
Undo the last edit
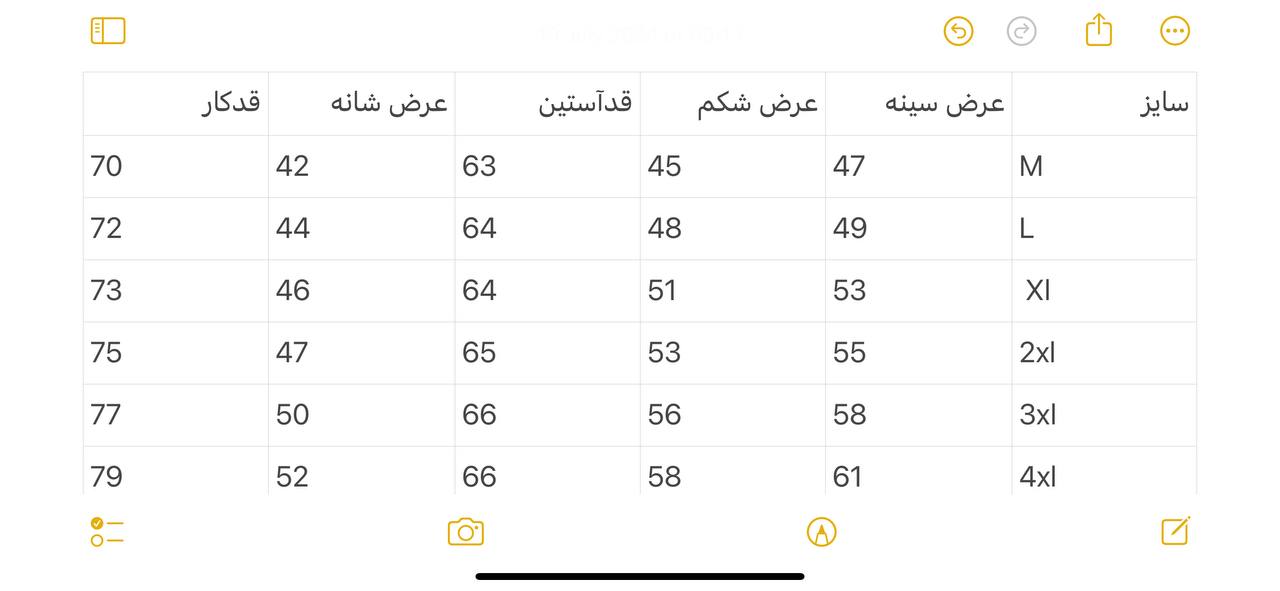958,31
